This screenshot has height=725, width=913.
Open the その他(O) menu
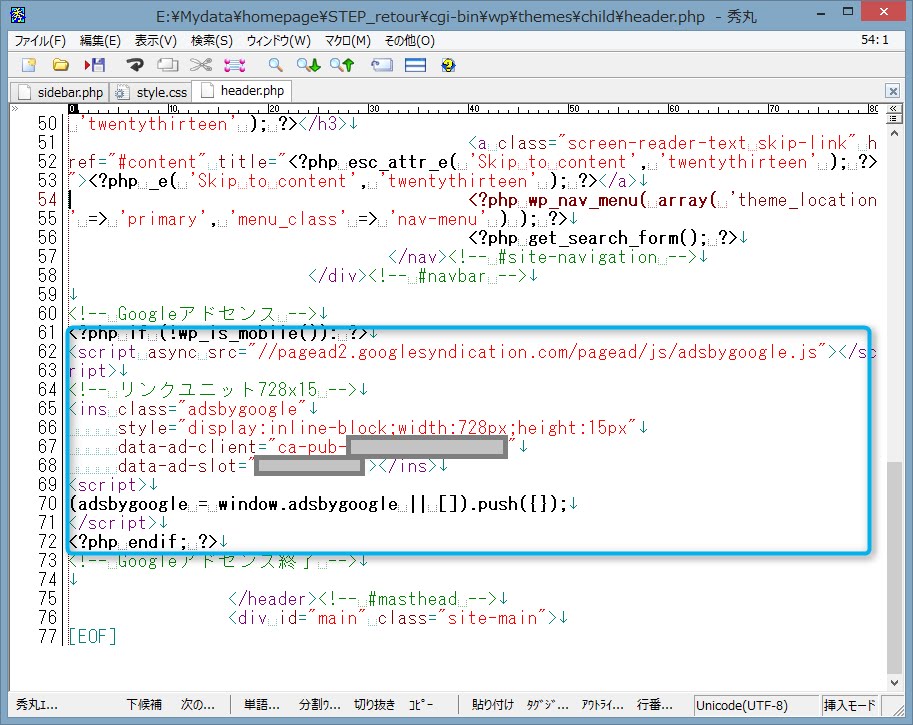tap(409, 41)
